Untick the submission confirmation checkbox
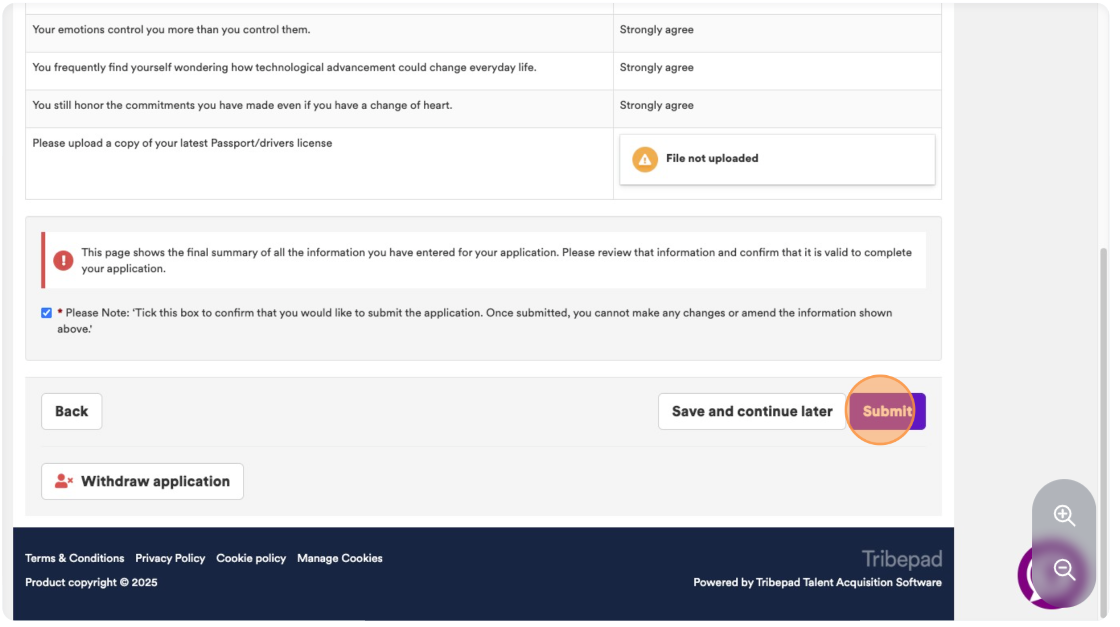 click(46, 315)
